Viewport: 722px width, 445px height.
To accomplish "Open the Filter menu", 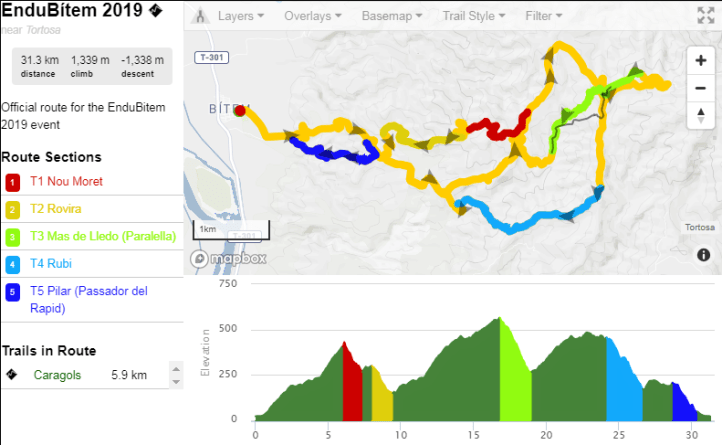I will click(x=544, y=17).
